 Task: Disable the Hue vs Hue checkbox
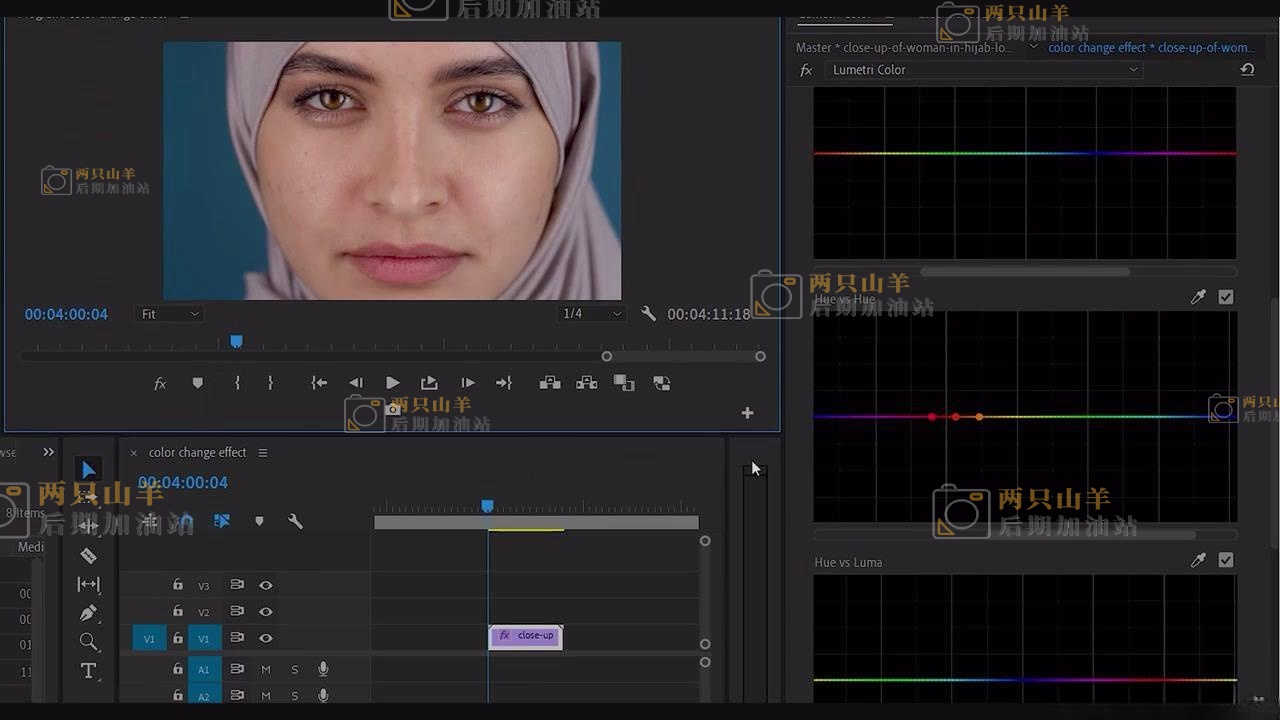pos(1226,297)
